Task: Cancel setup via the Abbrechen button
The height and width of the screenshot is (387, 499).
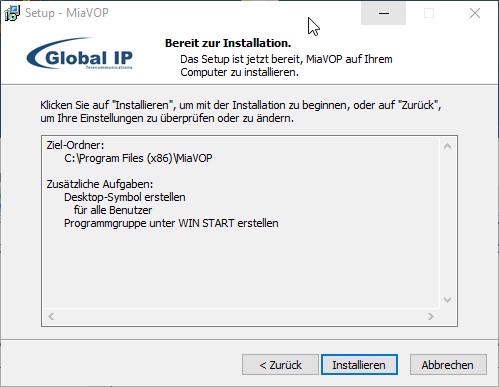Action: click(x=448, y=365)
